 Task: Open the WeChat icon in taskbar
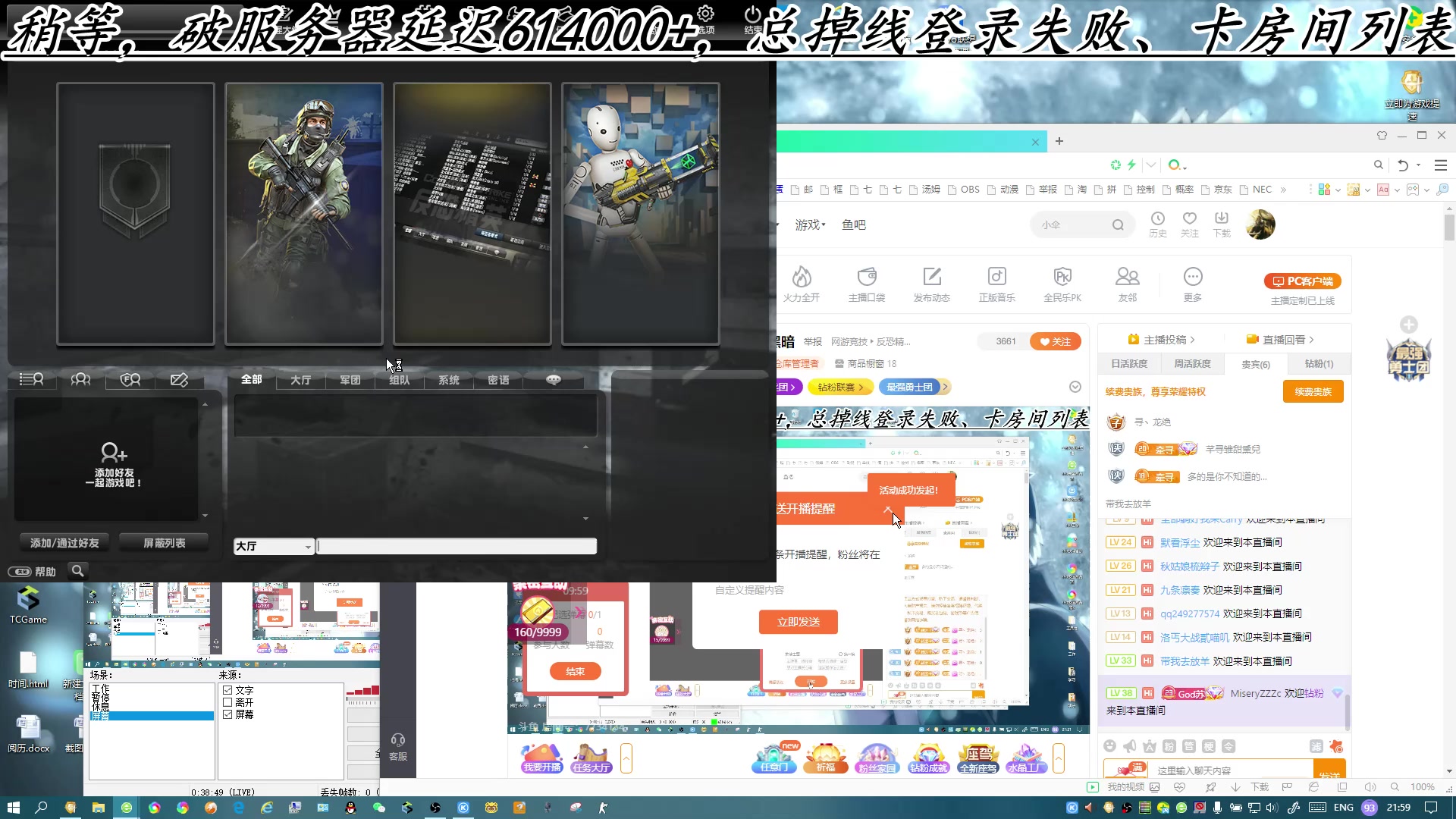click(x=379, y=808)
